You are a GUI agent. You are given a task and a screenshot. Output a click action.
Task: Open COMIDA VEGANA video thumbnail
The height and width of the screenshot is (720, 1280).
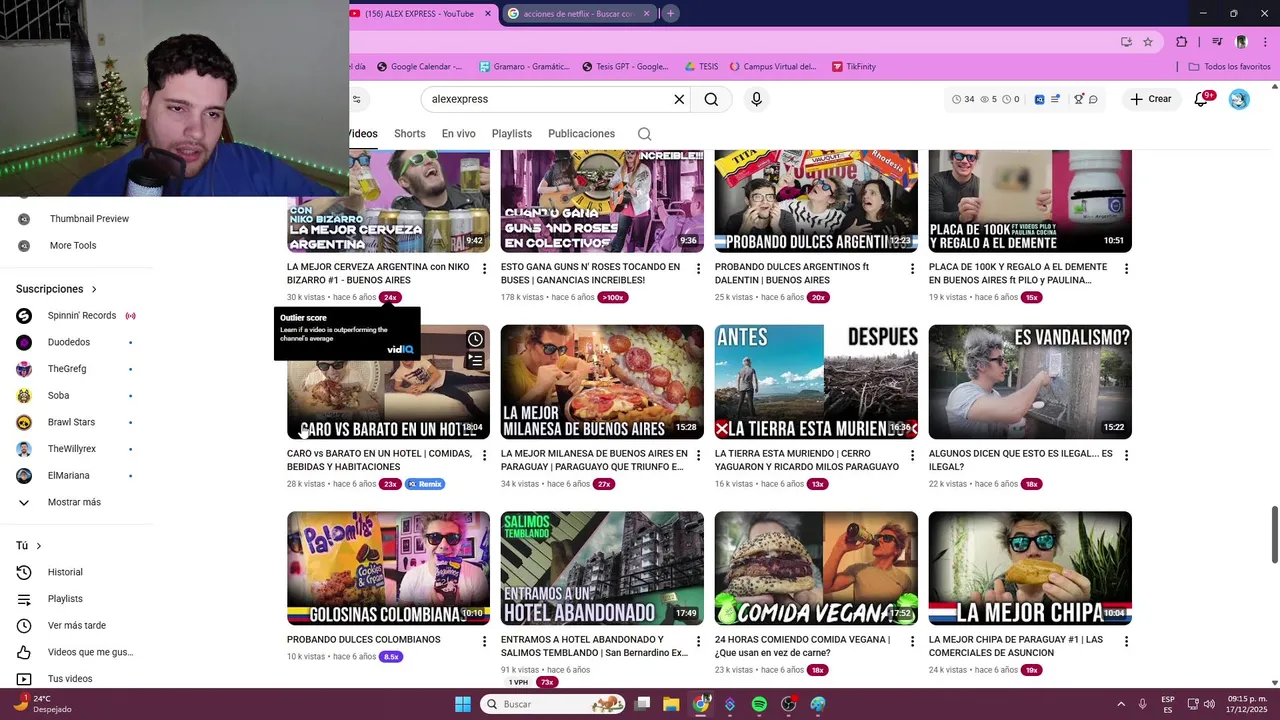click(x=816, y=568)
